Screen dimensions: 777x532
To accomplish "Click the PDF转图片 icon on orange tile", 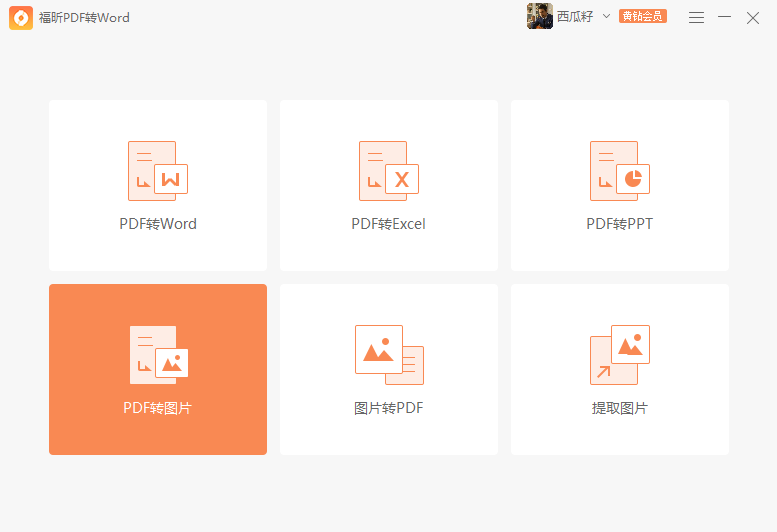I will [158, 355].
